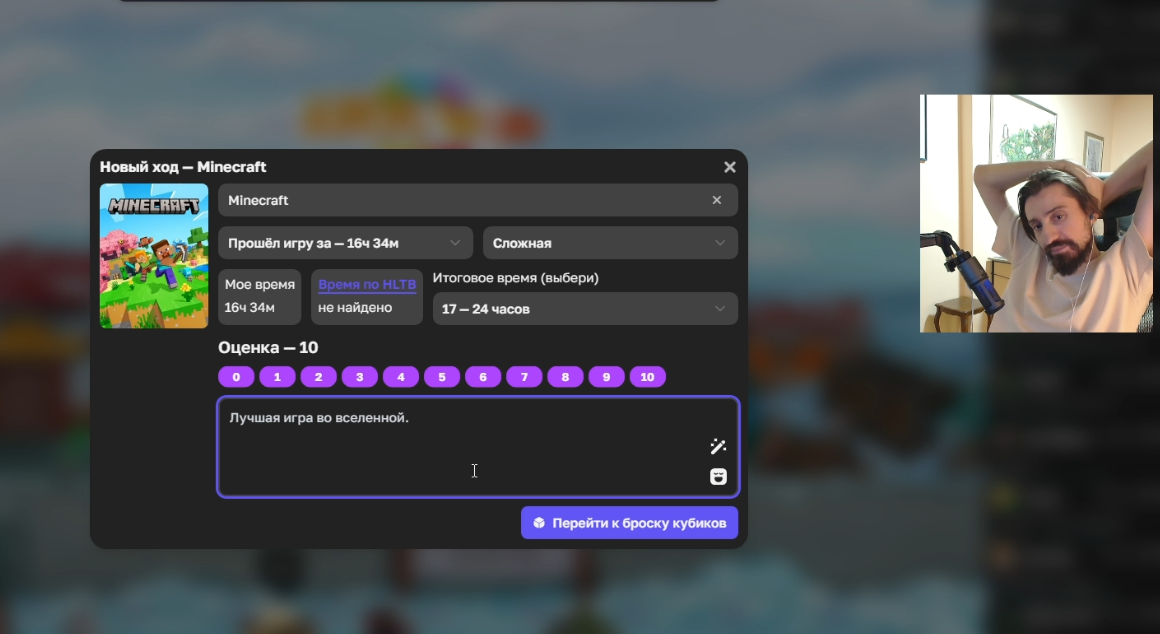Image resolution: width=1160 pixels, height=634 pixels.
Task: Set rating to 0
Action: (236, 377)
